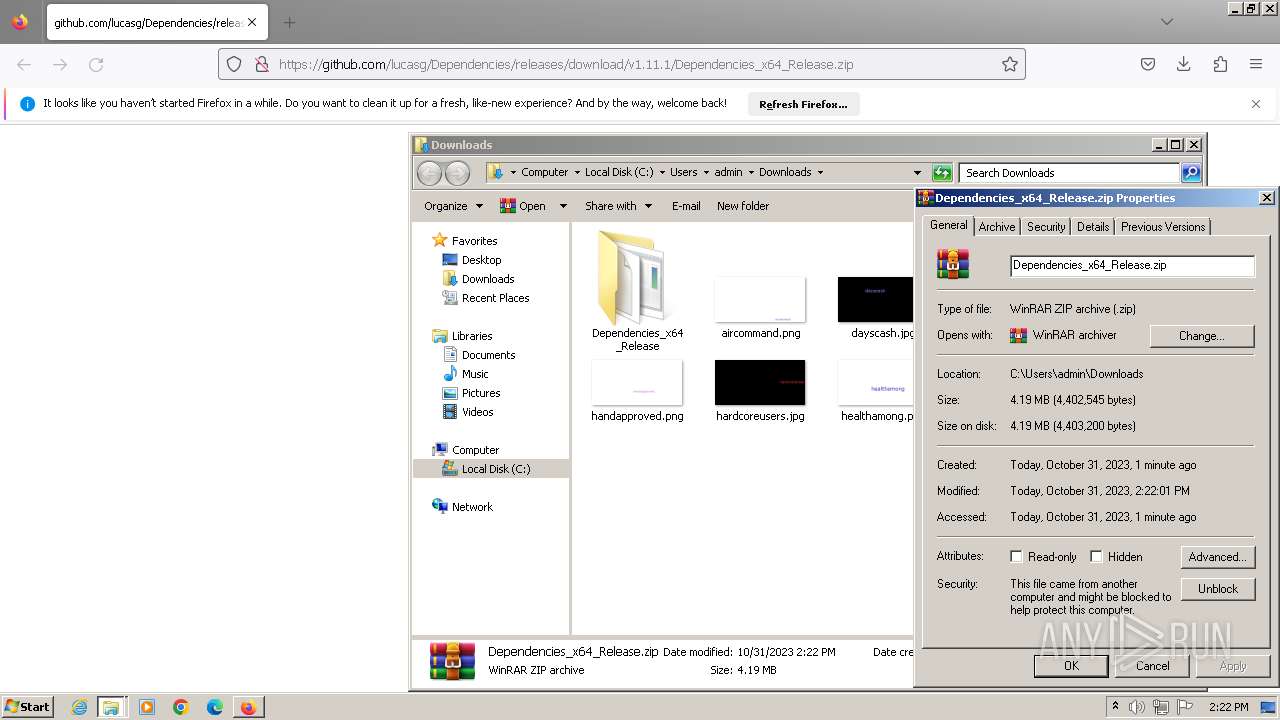The height and width of the screenshot is (720, 1280).
Task: Click WinRAR icon in Explorer details pane
Action: point(452,661)
